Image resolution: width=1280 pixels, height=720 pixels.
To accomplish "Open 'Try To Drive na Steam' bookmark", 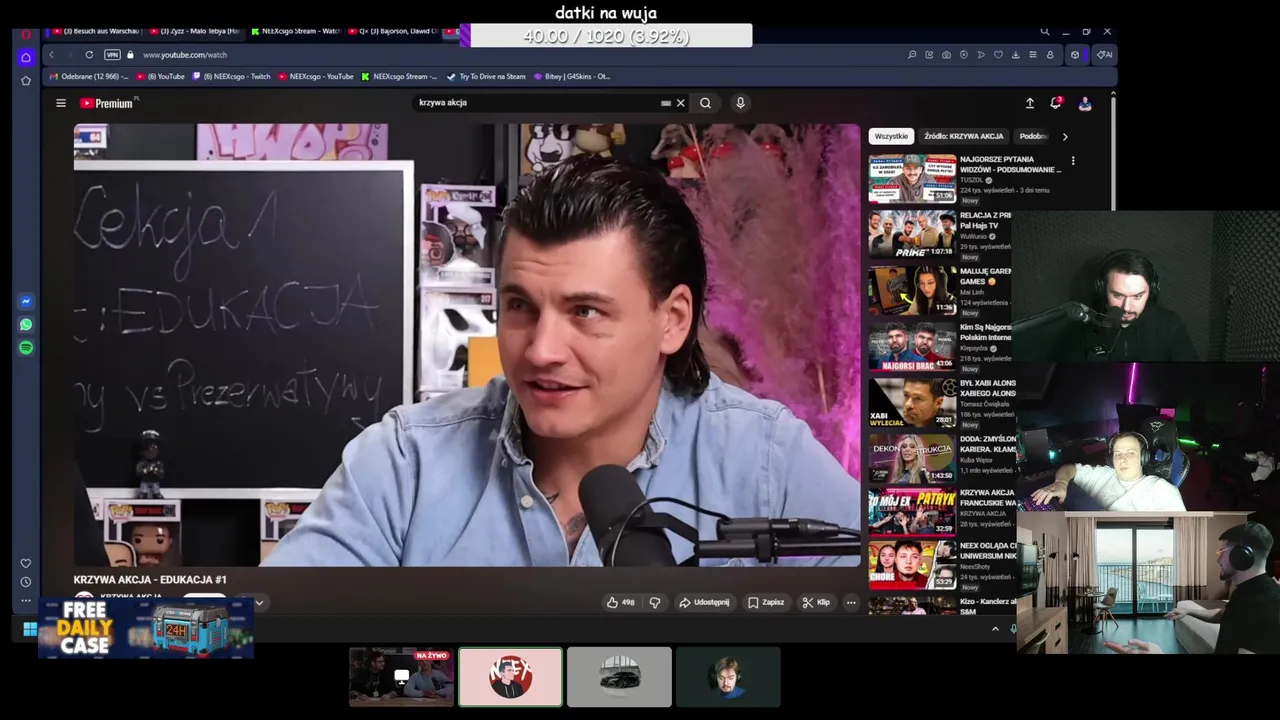I will [486, 76].
